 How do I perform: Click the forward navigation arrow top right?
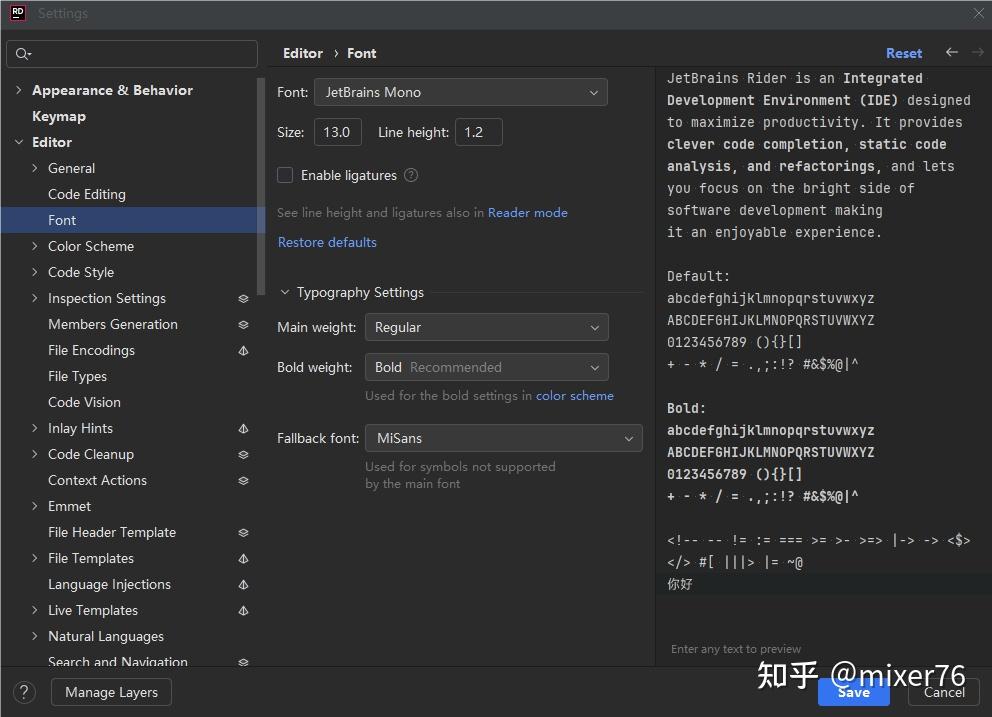977,52
